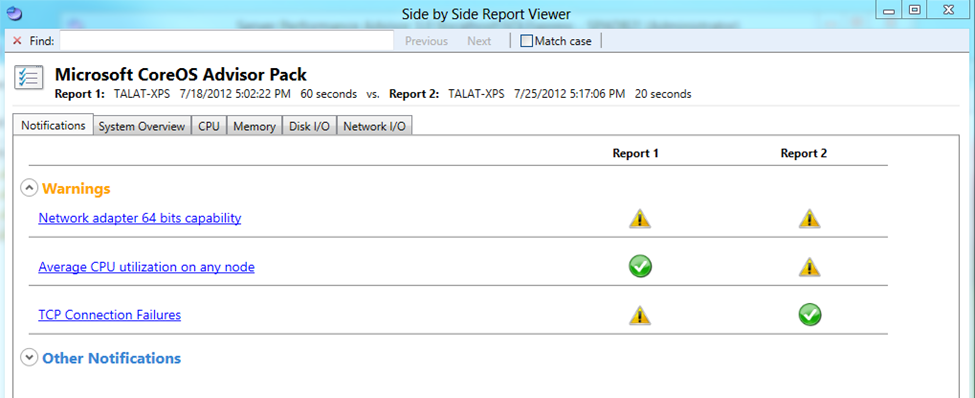975x398 pixels.
Task: Open the Network adapter 64 bits capability link
Action: point(140,218)
